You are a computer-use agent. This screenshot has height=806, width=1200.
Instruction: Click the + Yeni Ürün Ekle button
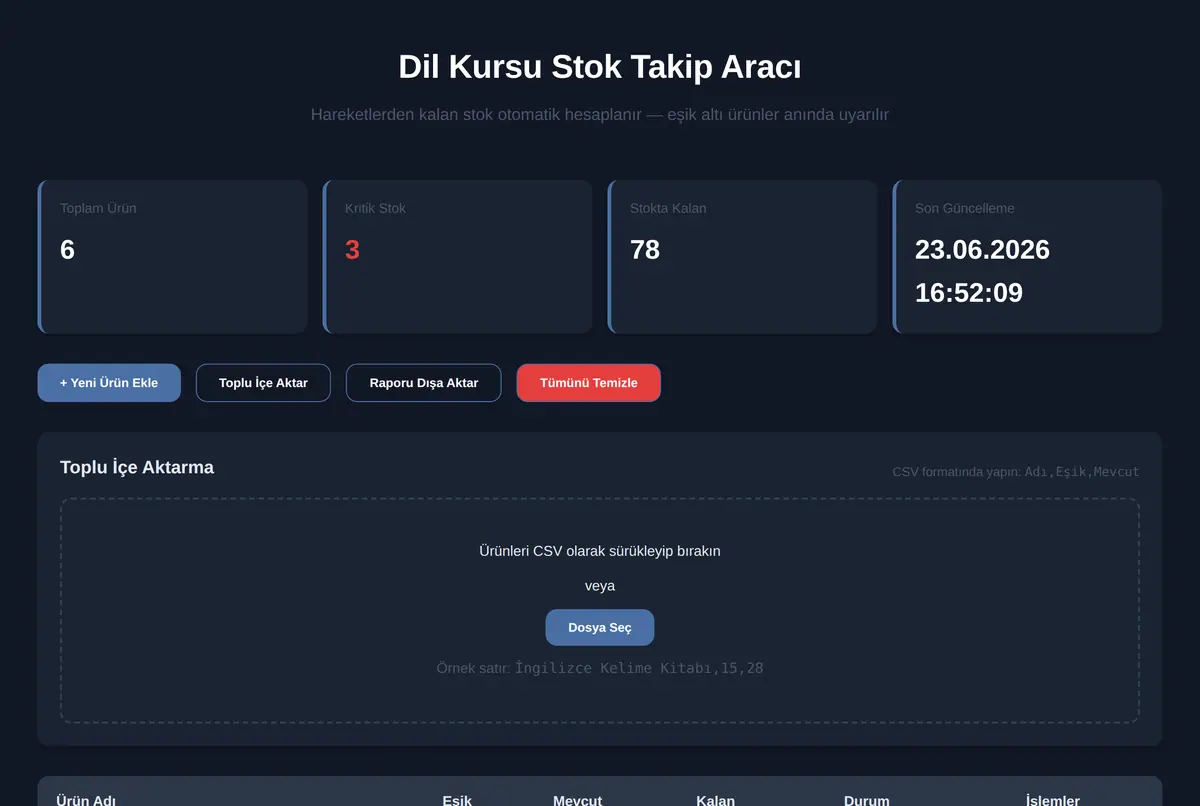[x=109, y=383]
